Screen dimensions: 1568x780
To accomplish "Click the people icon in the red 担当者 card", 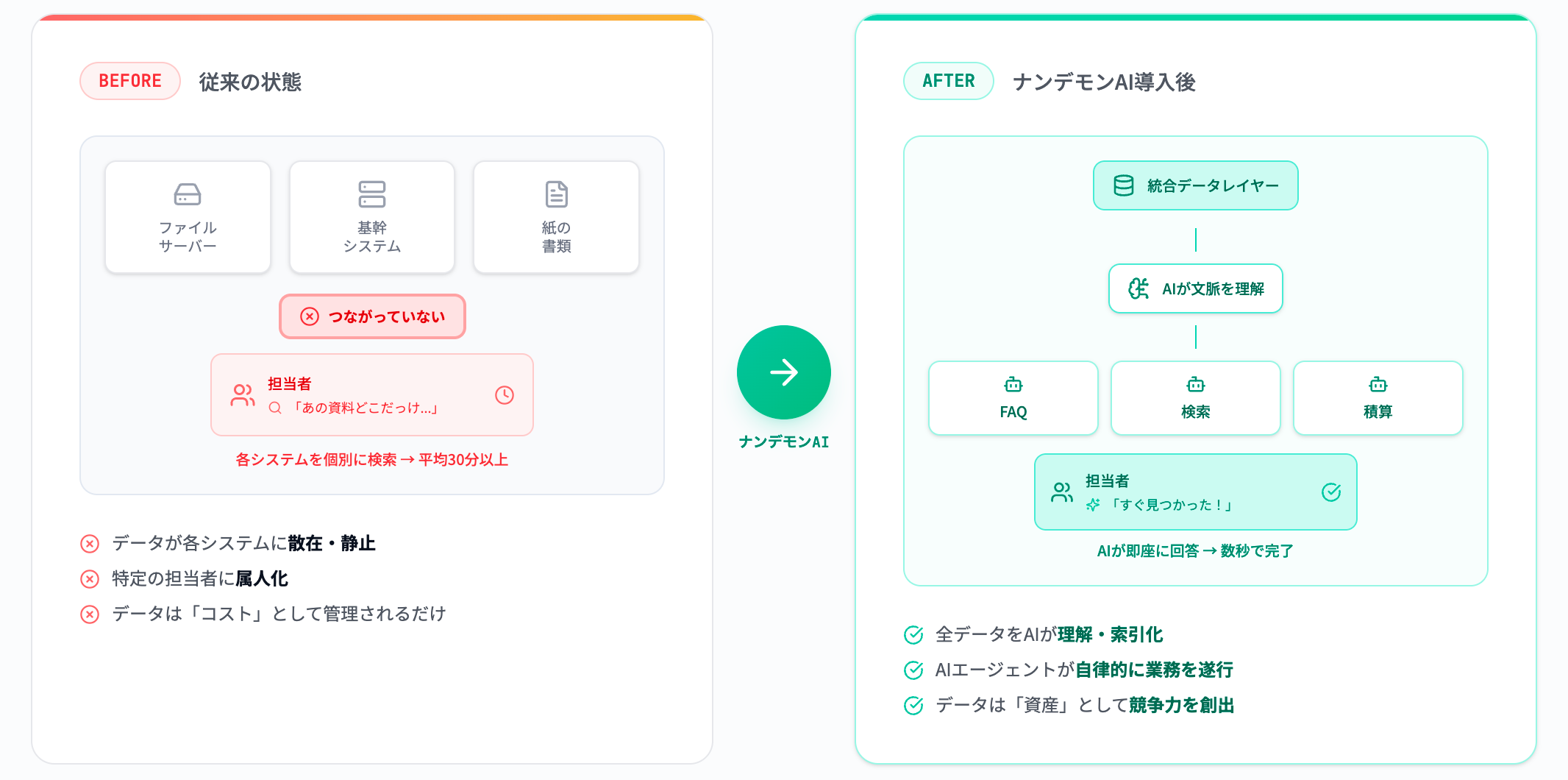I will pyautogui.click(x=243, y=395).
